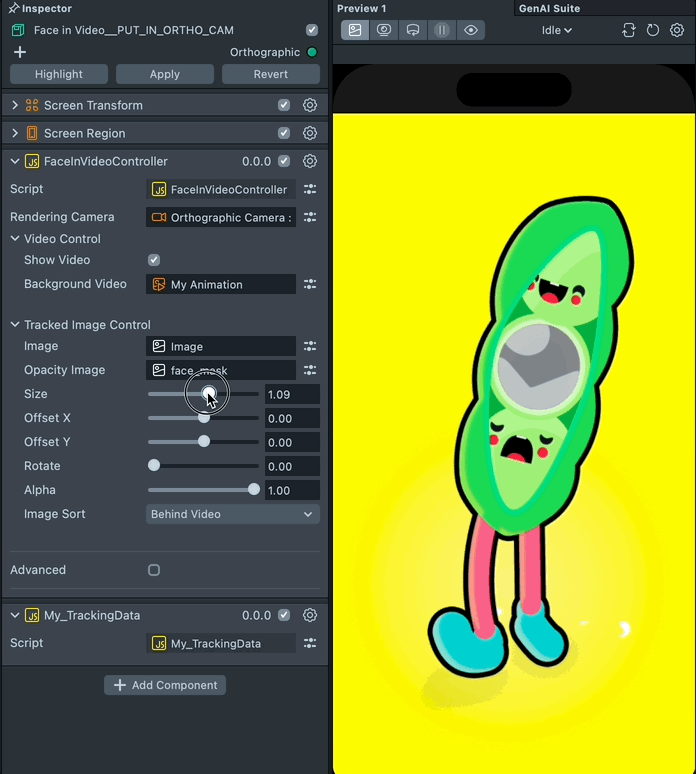
Task: Click the Add Component button
Action: tap(165, 685)
